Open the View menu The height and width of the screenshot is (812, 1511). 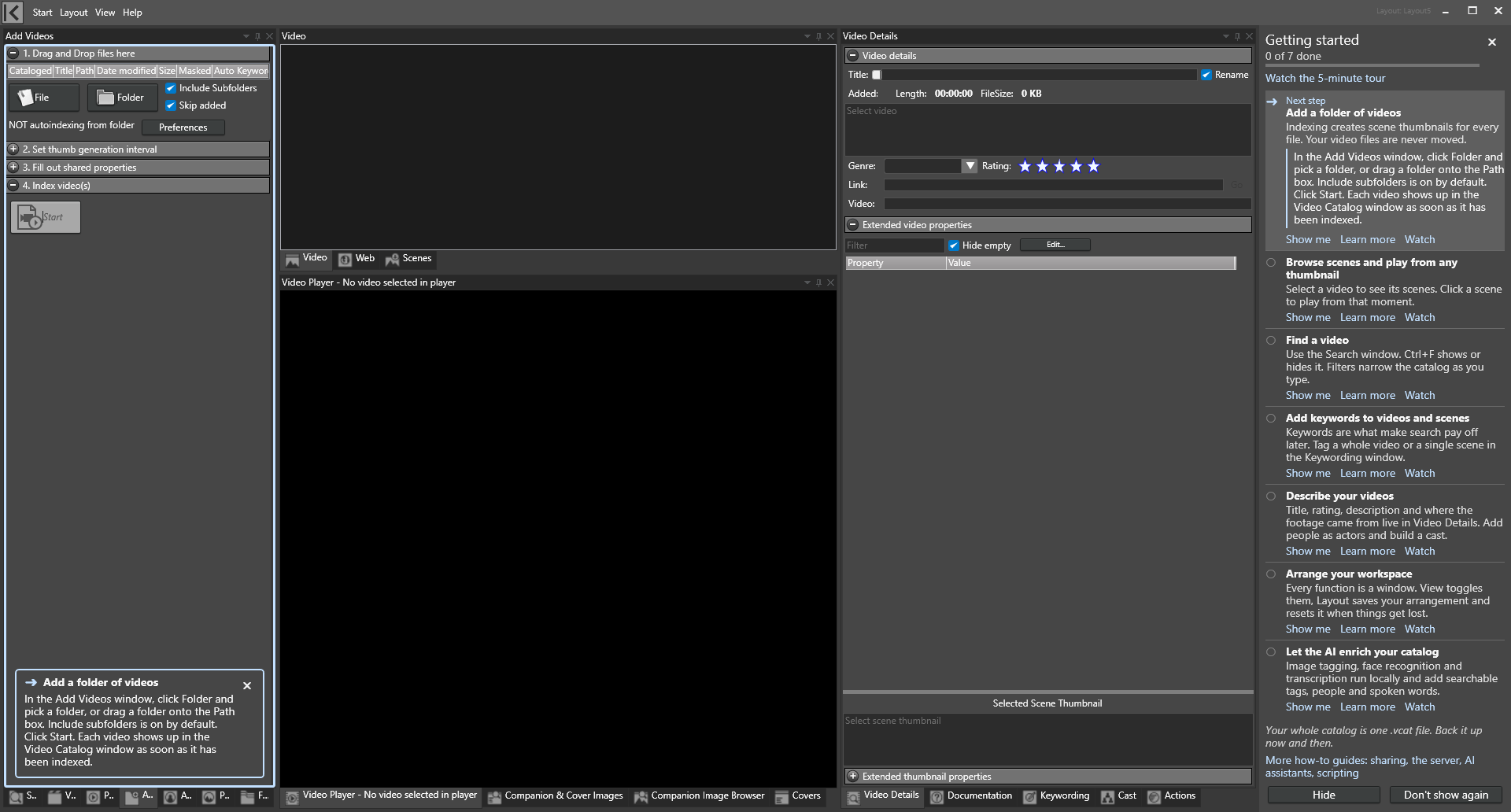click(x=105, y=13)
